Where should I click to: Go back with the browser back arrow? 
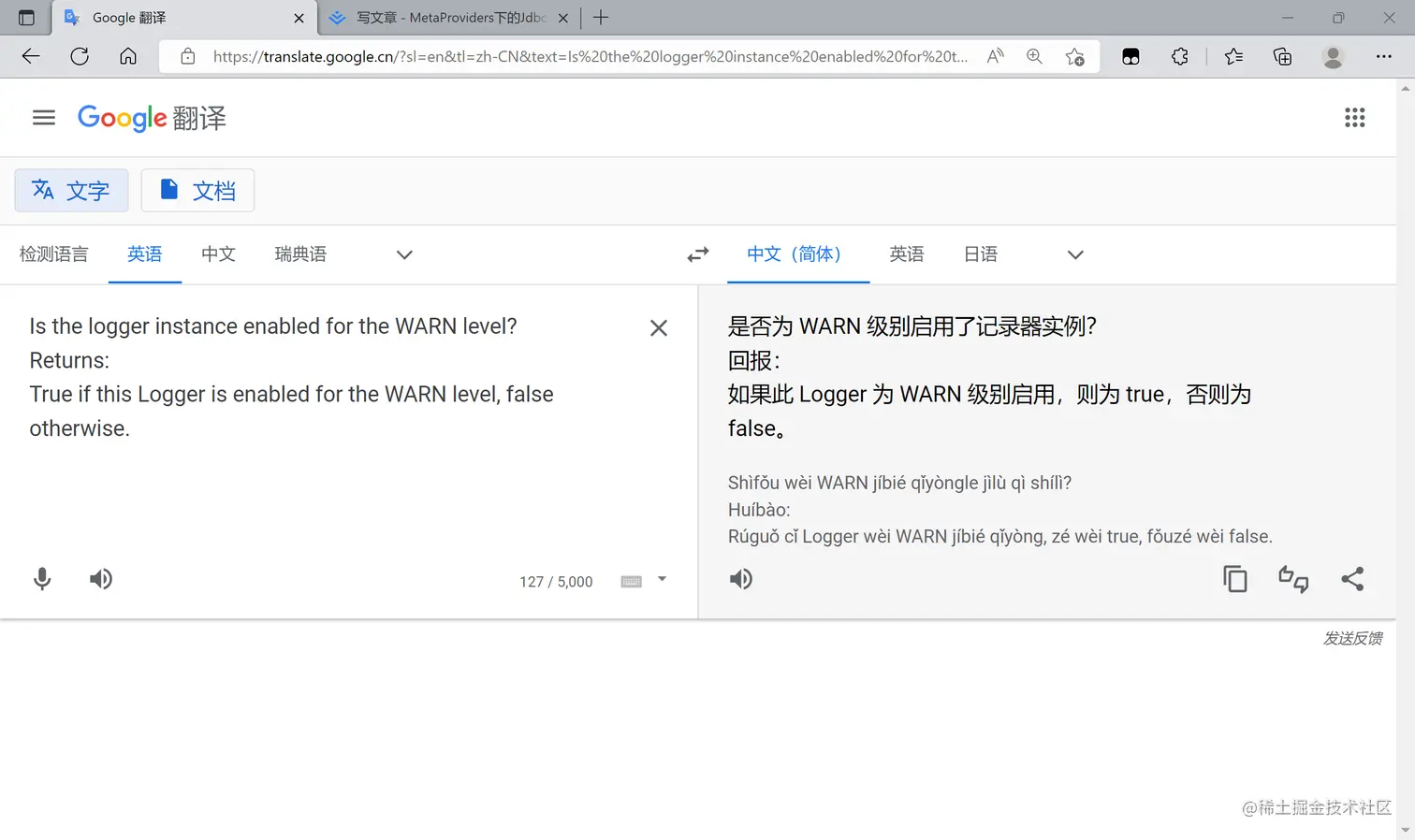coord(31,56)
